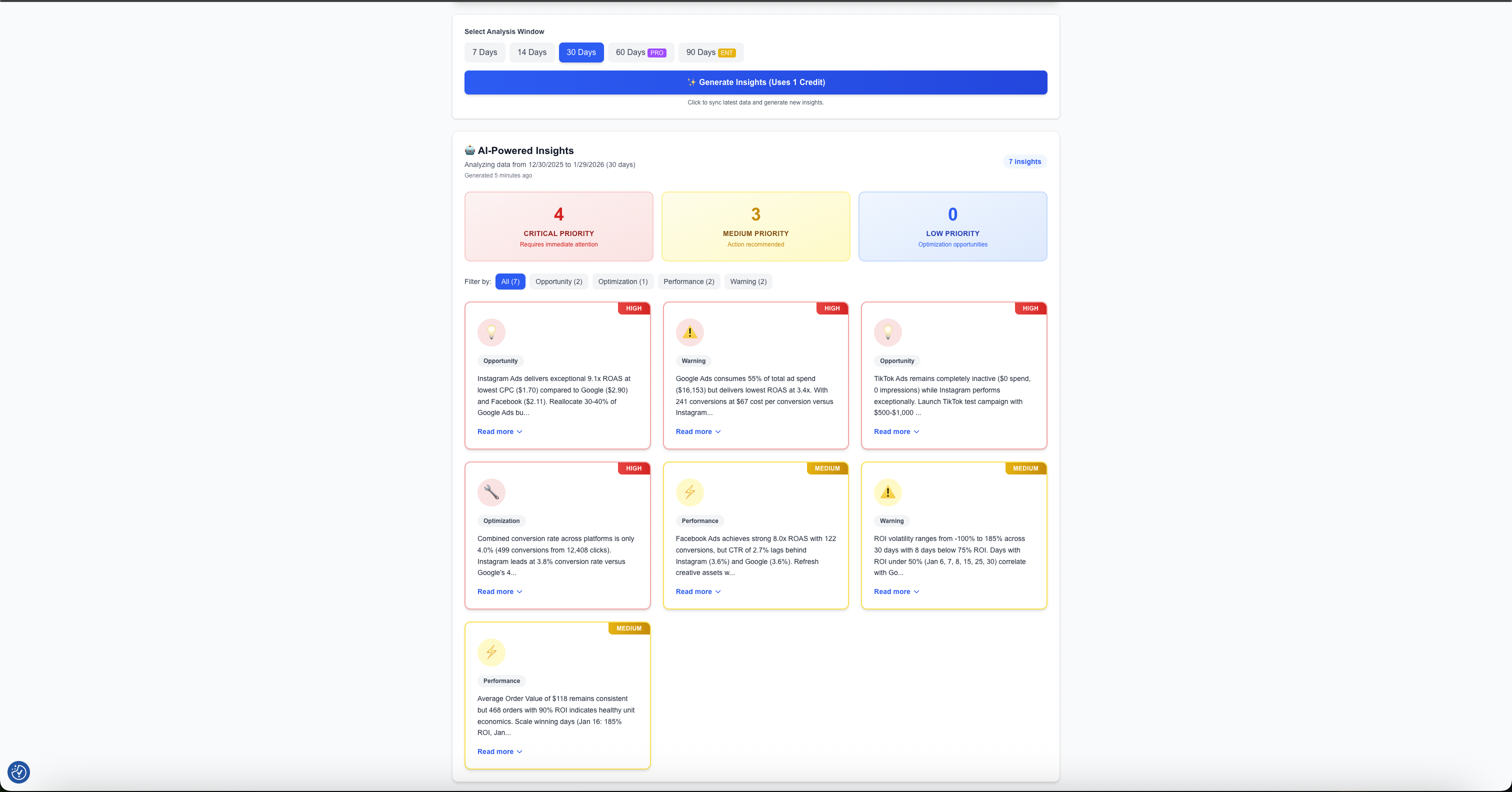Click the lightning Performance icon on Facebook Ads card
The image size is (1512, 792).
click(x=689, y=492)
